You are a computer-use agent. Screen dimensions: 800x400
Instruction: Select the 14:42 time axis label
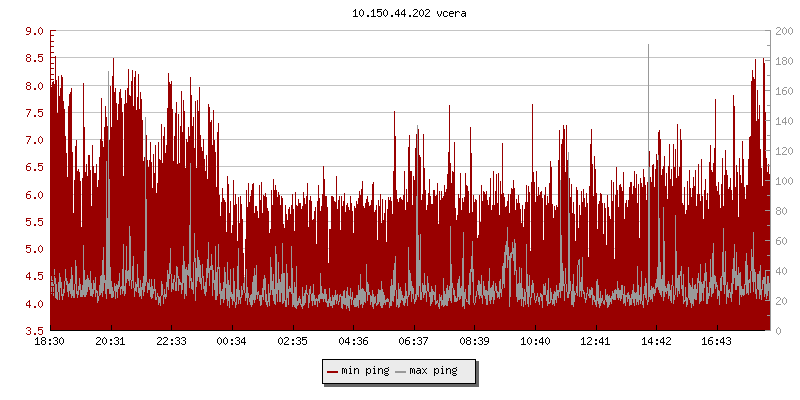[x=656, y=342]
